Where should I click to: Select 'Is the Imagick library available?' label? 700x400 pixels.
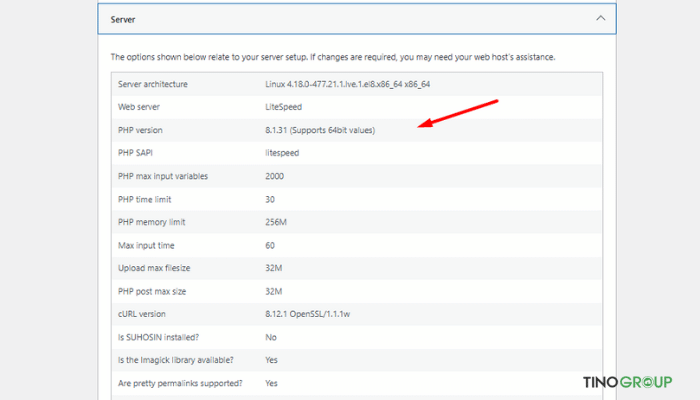(x=175, y=360)
